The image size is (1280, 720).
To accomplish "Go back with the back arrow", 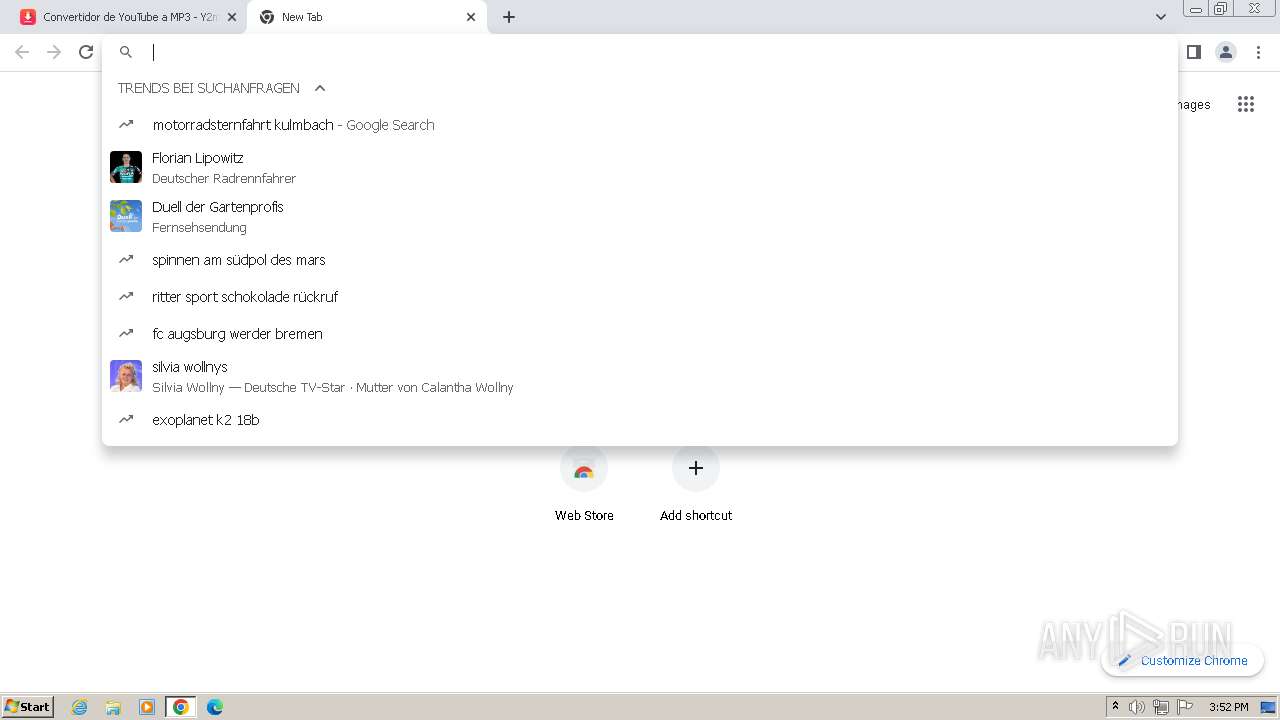I will (x=22, y=52).
